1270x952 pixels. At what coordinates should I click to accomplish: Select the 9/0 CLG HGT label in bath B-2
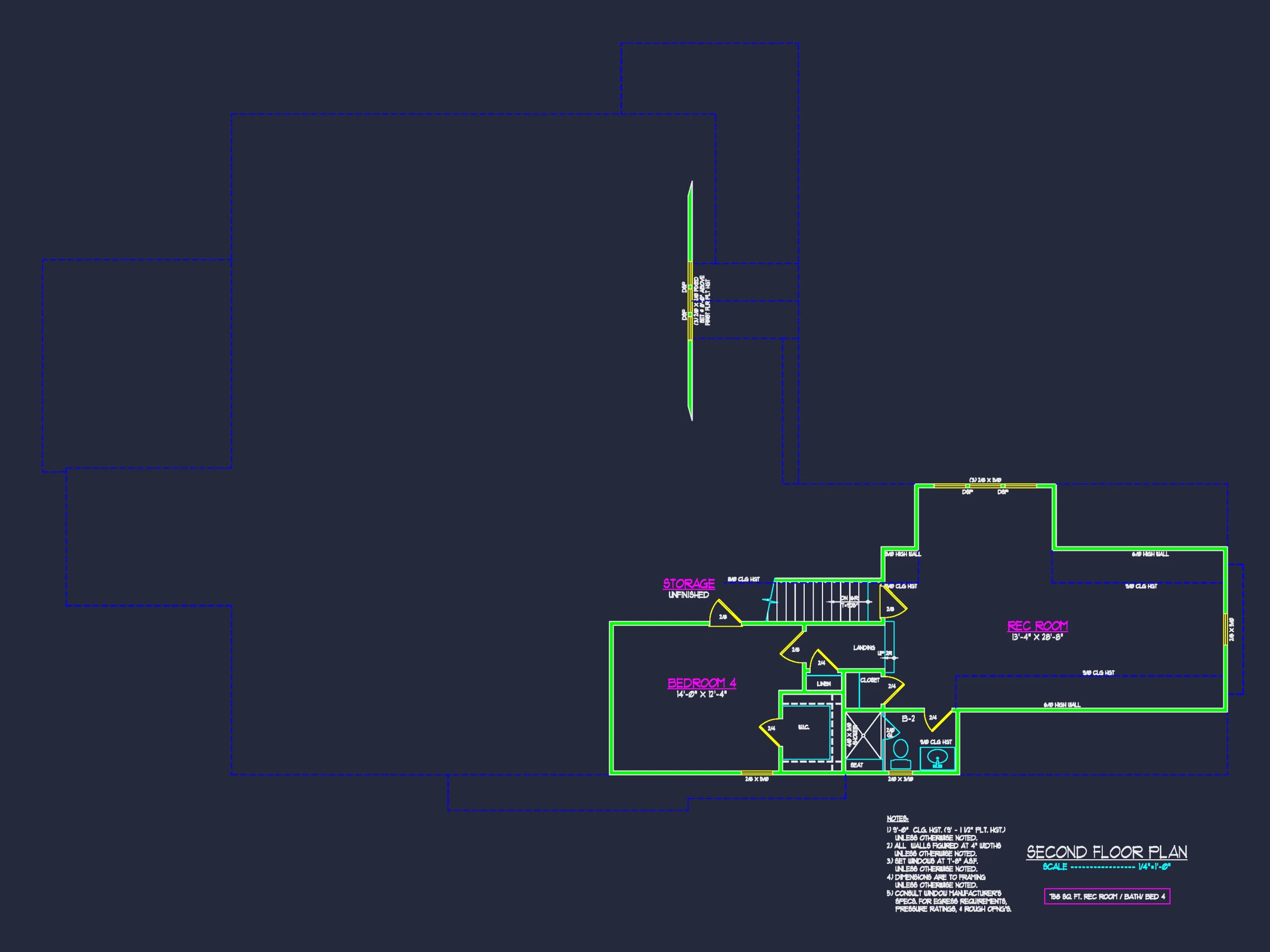[x=936, y=742]
